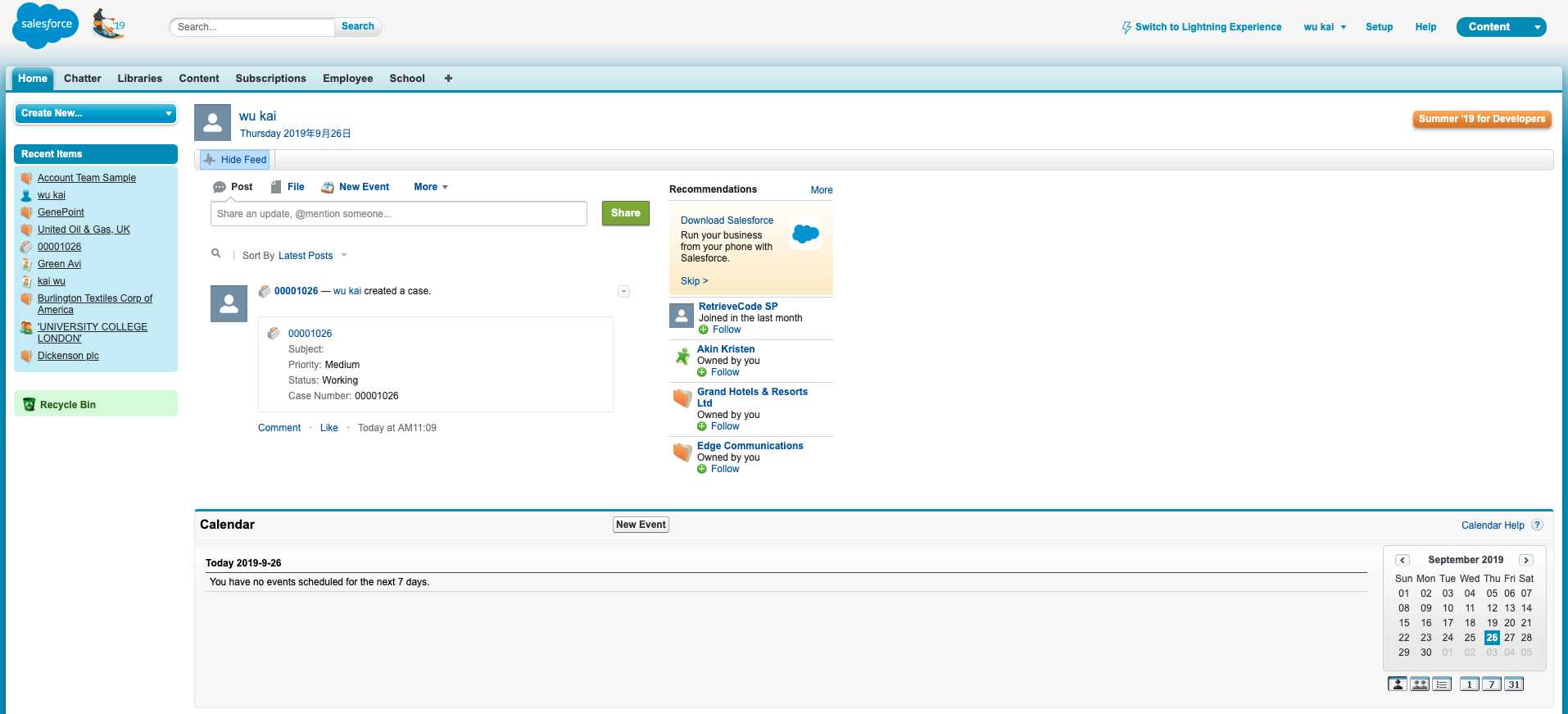Skip the Download Salesforce recommendation
The width and height of the screenshot is (1568, 714).
[x=694, y=281]
